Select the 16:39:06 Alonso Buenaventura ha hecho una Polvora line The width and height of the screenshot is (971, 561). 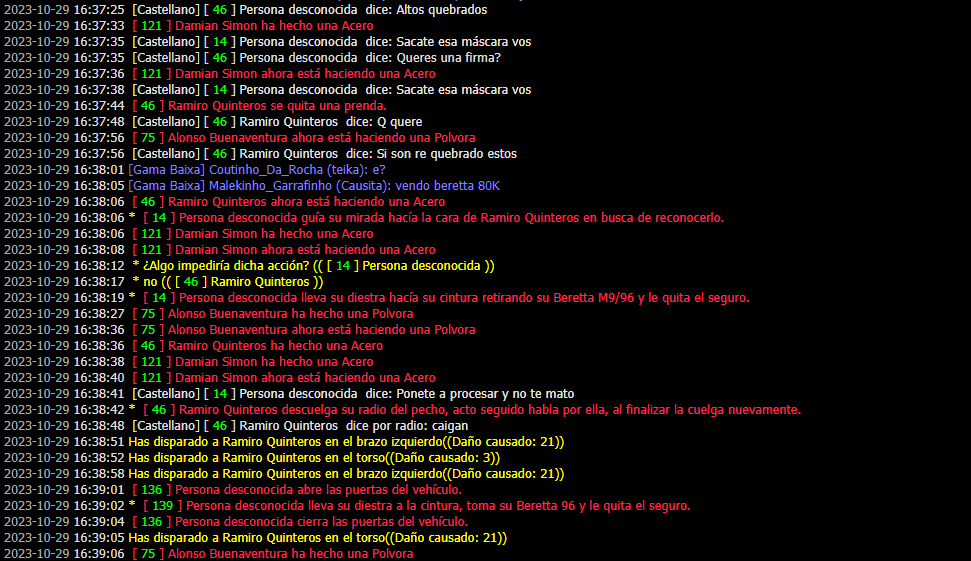pos(208,554)
